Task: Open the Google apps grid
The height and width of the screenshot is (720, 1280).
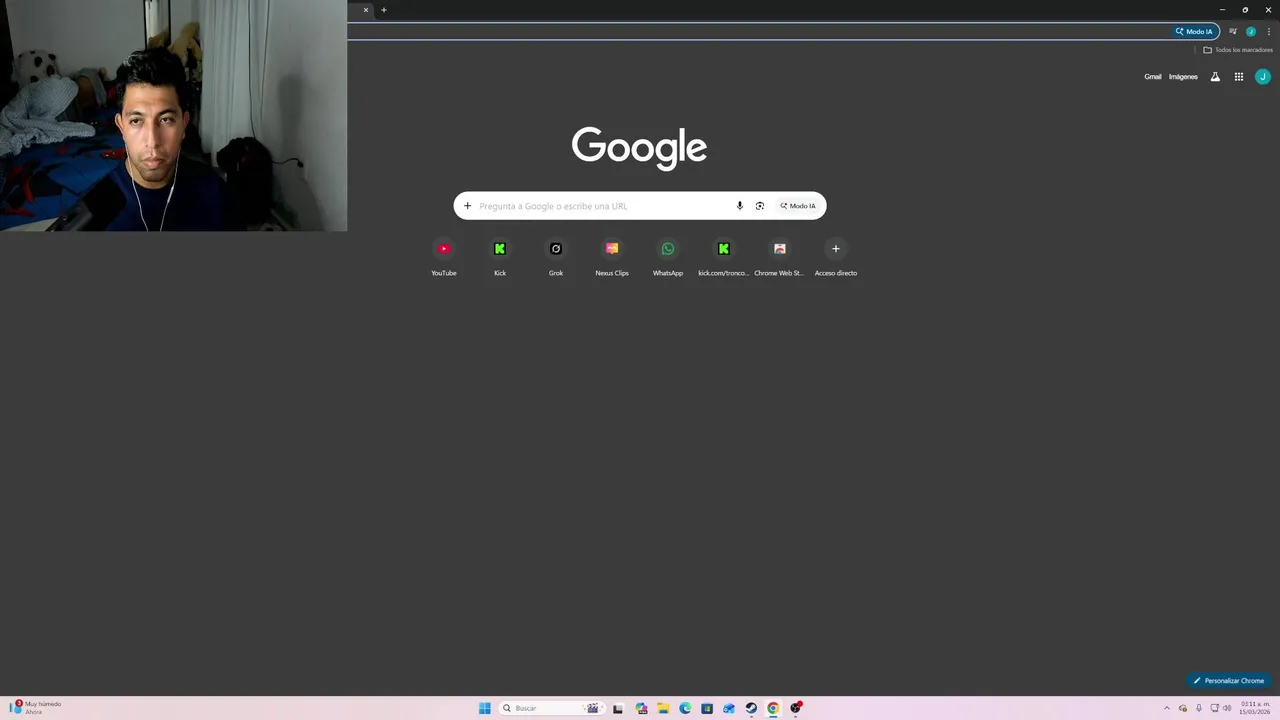Action: tap(1239, 77)
